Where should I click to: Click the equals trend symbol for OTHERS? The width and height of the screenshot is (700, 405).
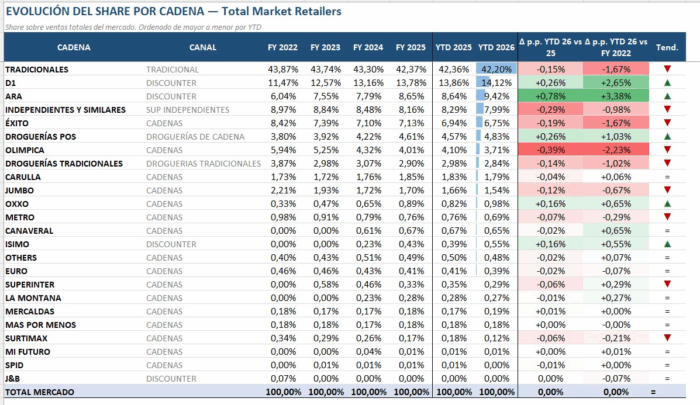667,258
